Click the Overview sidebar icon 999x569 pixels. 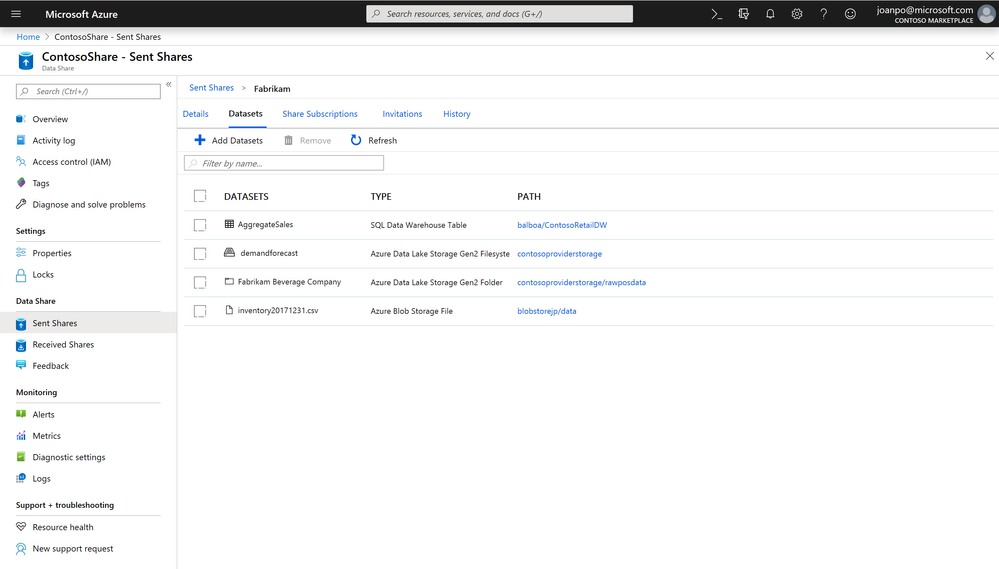pos(21,119)
